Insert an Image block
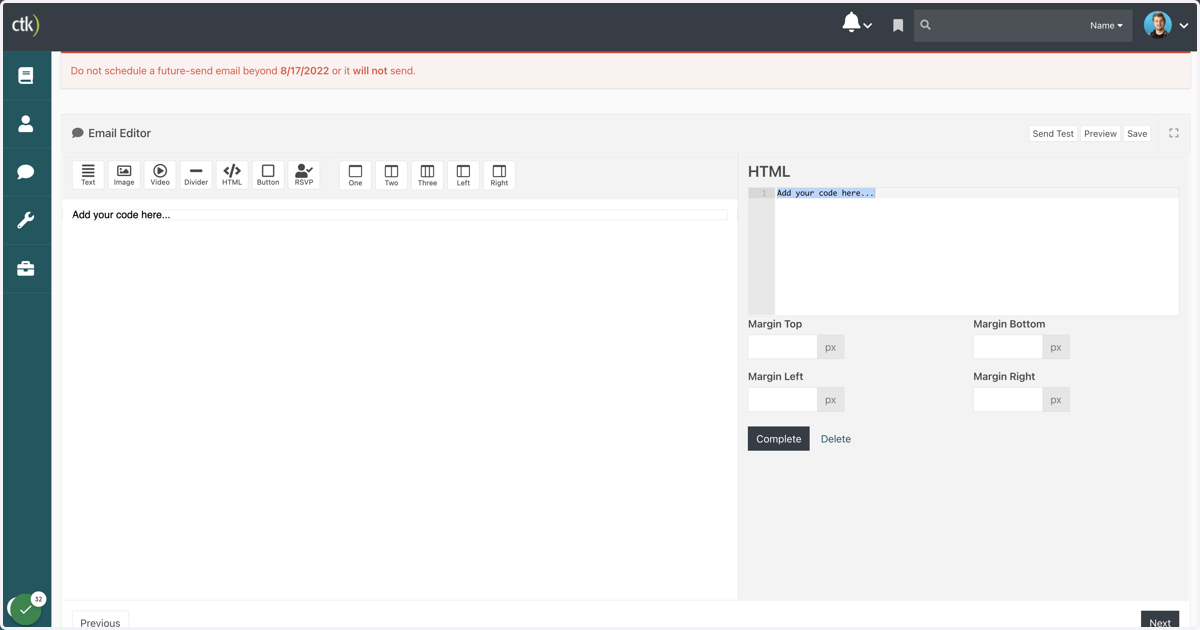1200x630 pixels. click(124, 175)
